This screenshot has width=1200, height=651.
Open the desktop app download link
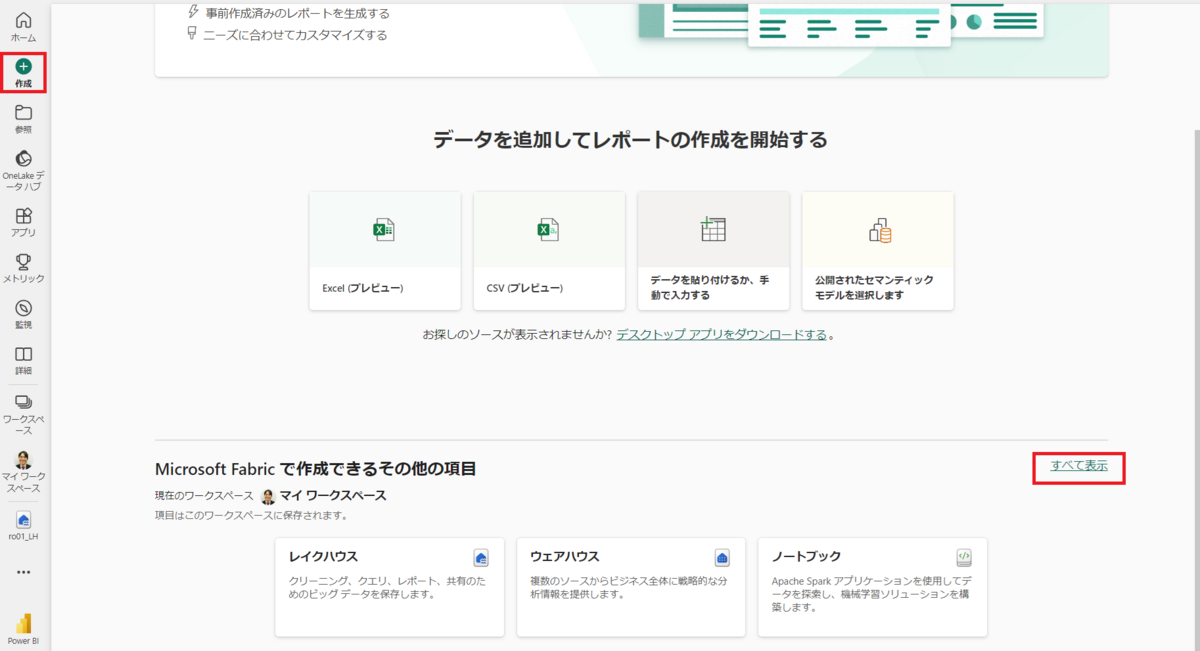pyautogui.click(x=722, y=335)
